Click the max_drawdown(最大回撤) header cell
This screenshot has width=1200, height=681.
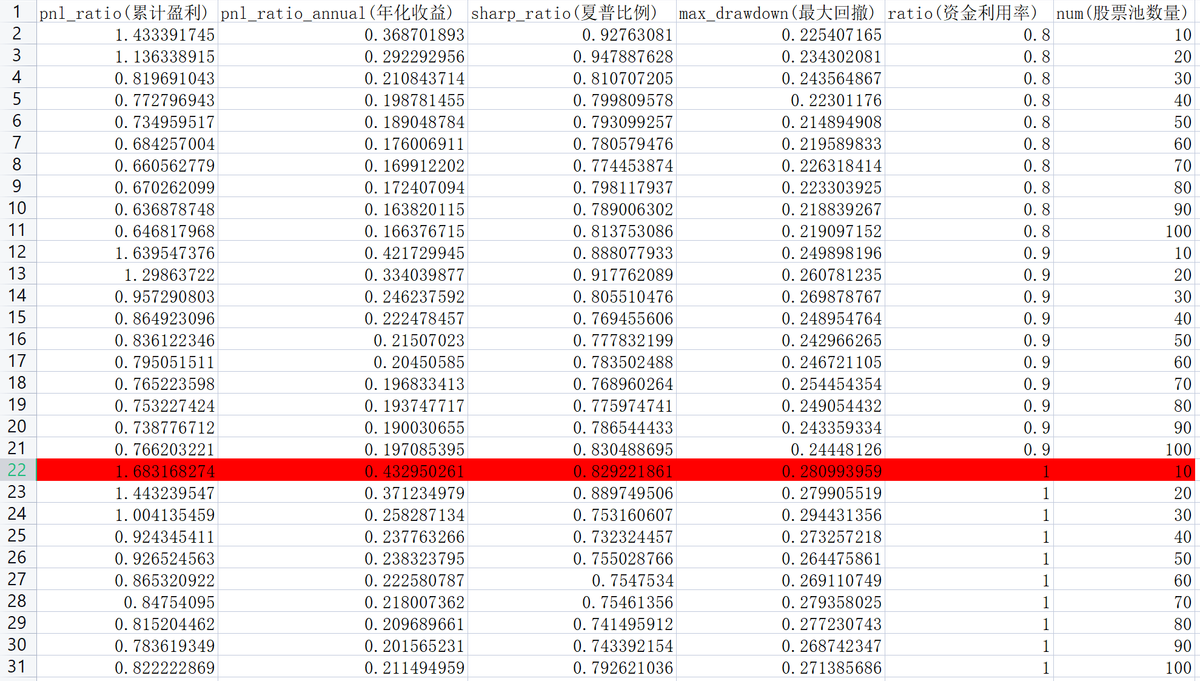[x=780, y=13]
